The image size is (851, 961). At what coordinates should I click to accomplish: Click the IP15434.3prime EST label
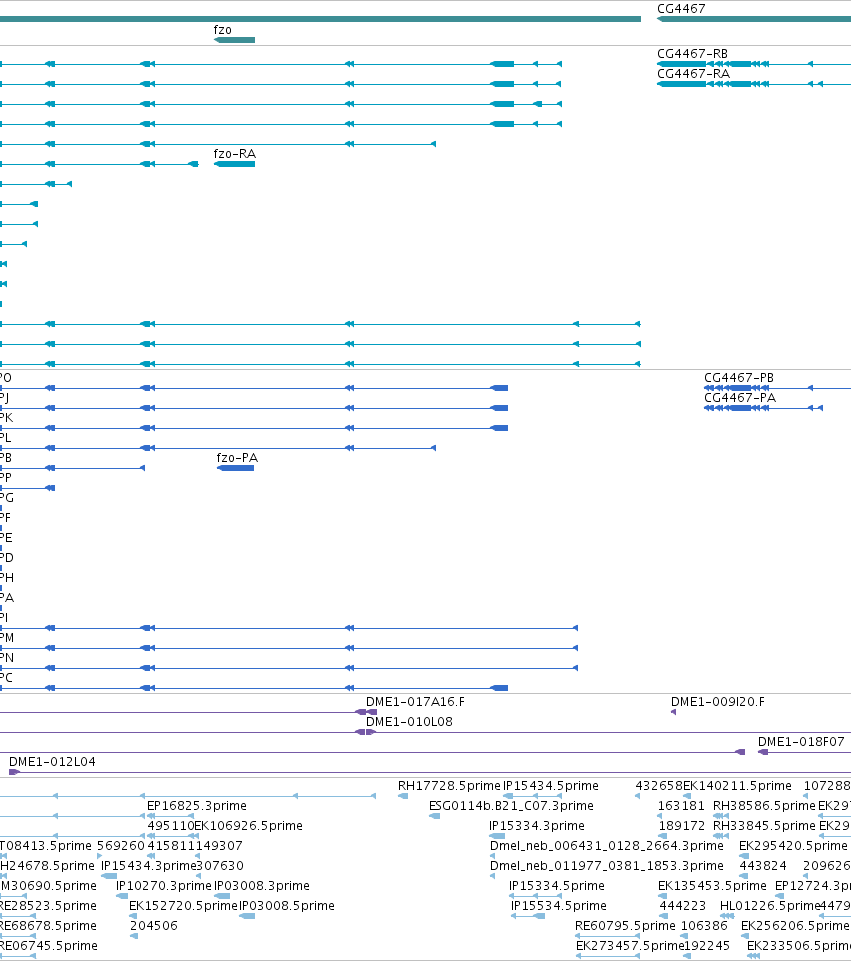pos(148,866)
